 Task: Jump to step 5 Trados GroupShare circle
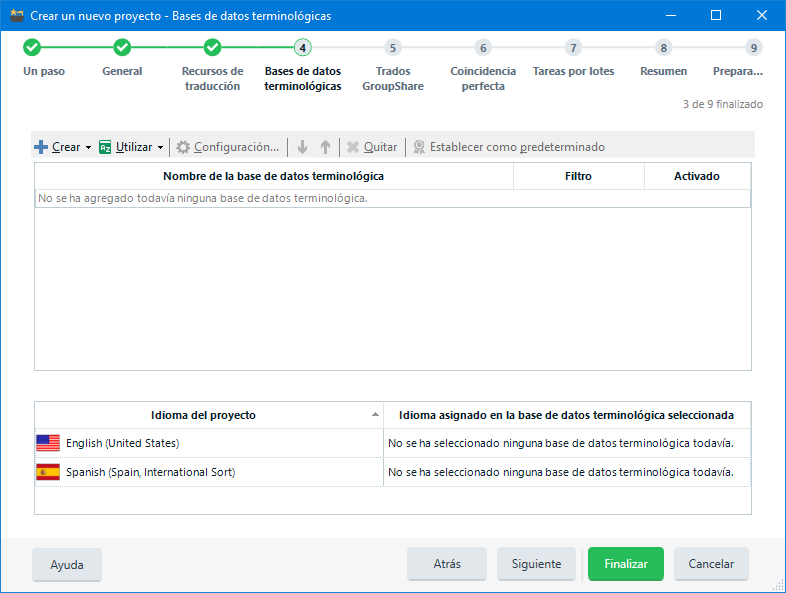393,48
